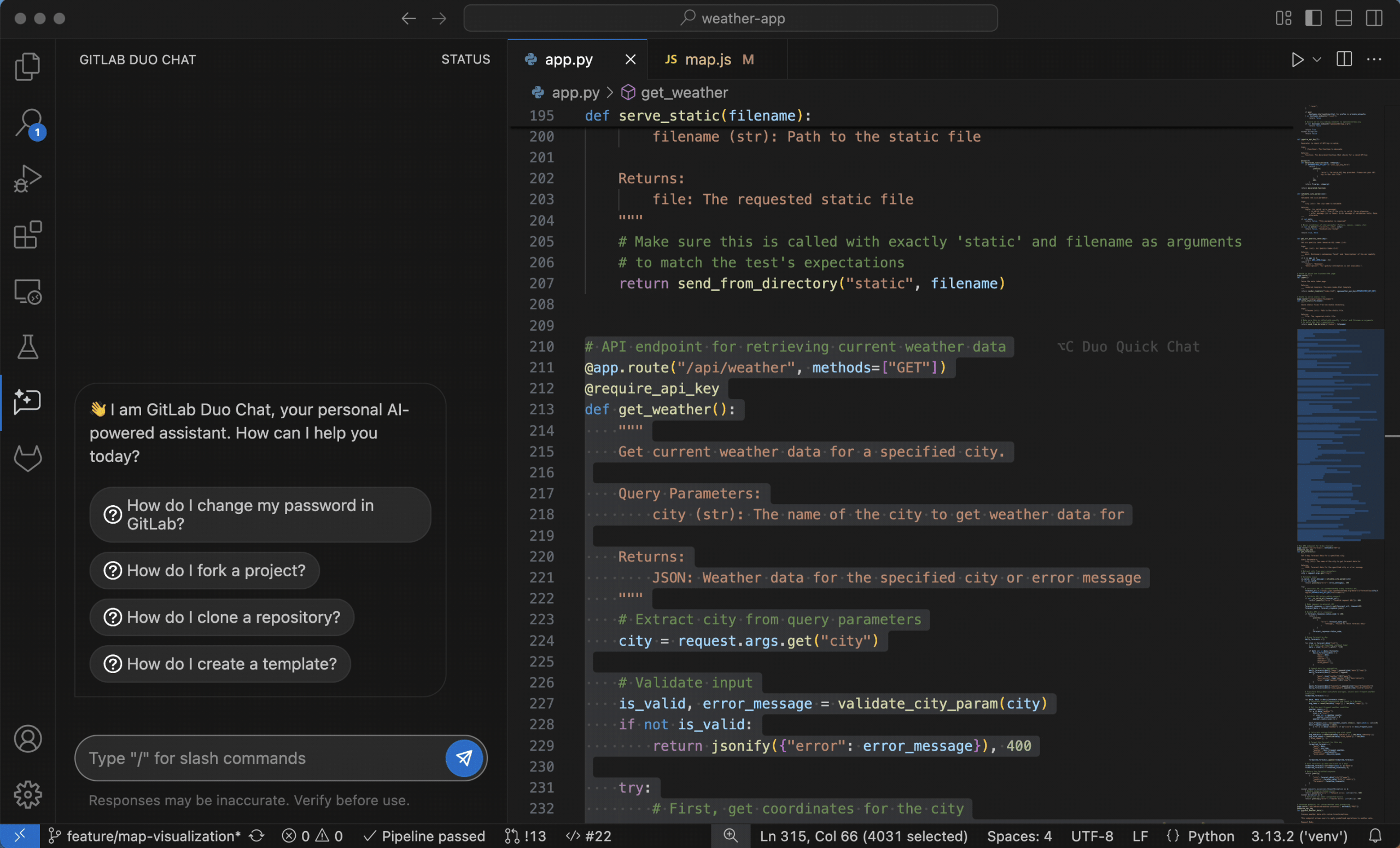Open the Manage settings gear
This screenshot has width=1400, height=848.
27,794
